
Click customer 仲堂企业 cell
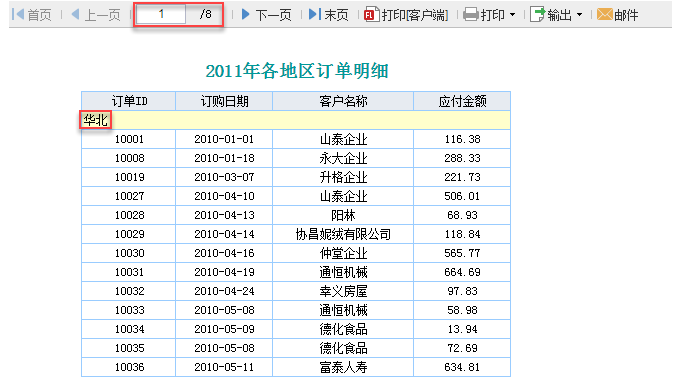coord(343,253)
